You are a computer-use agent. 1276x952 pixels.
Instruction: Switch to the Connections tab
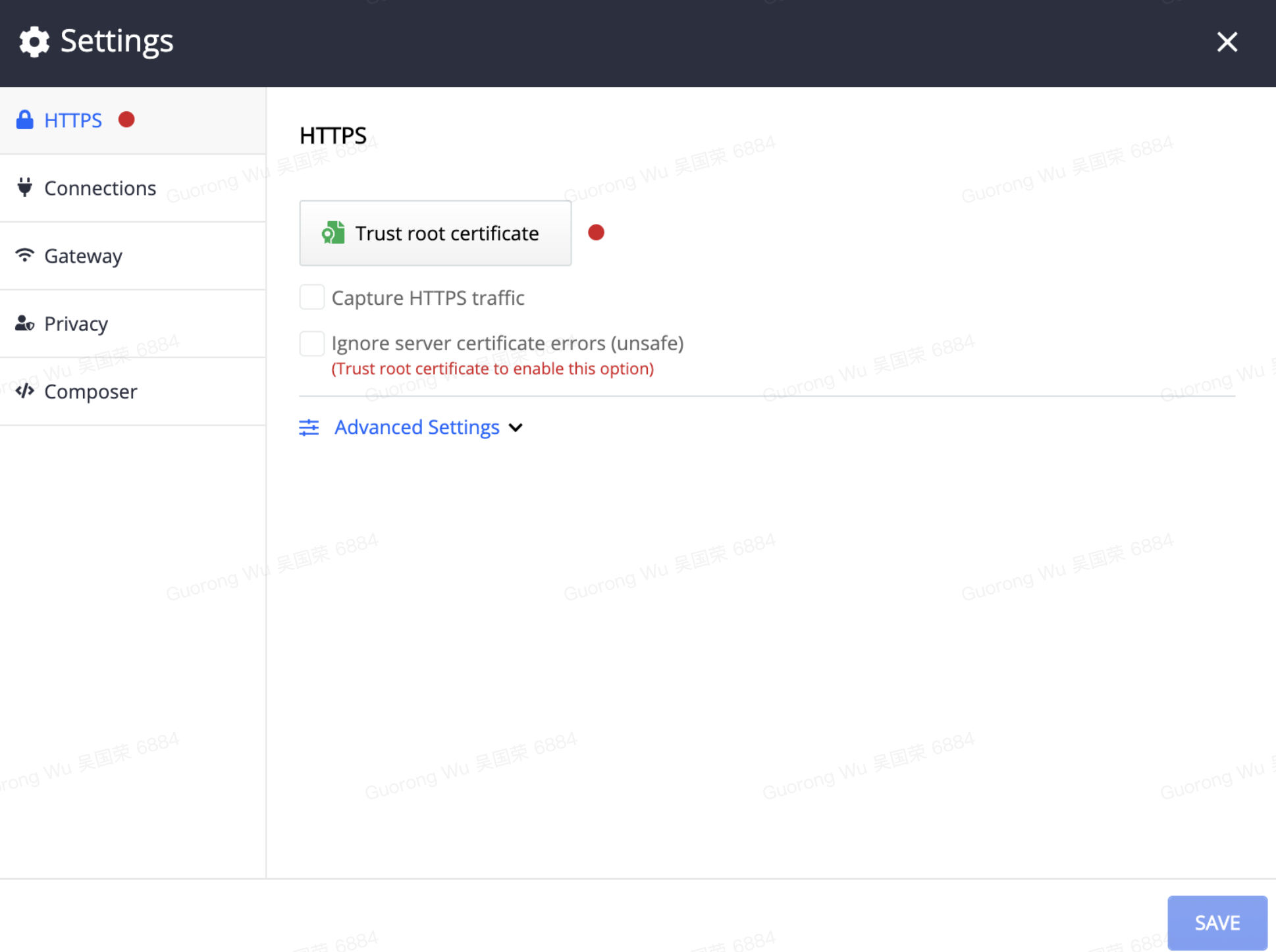(x=100, y=188)
